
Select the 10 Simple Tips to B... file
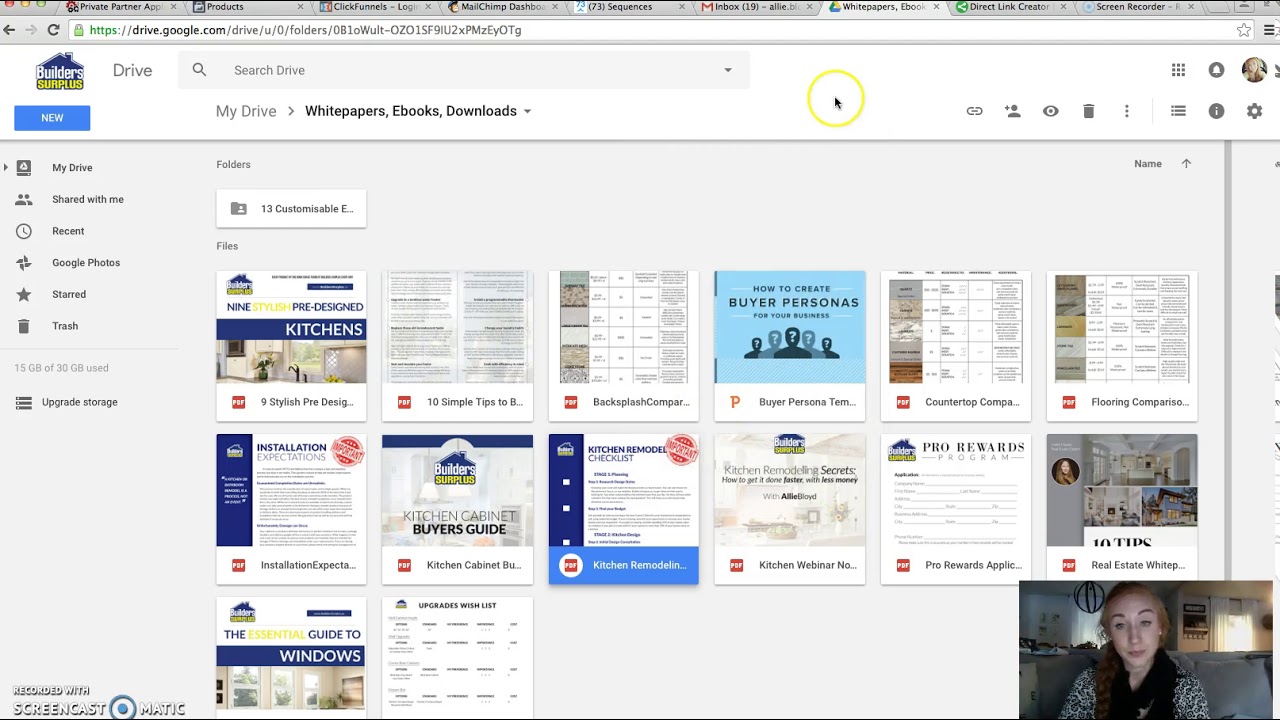pos(457,346)
